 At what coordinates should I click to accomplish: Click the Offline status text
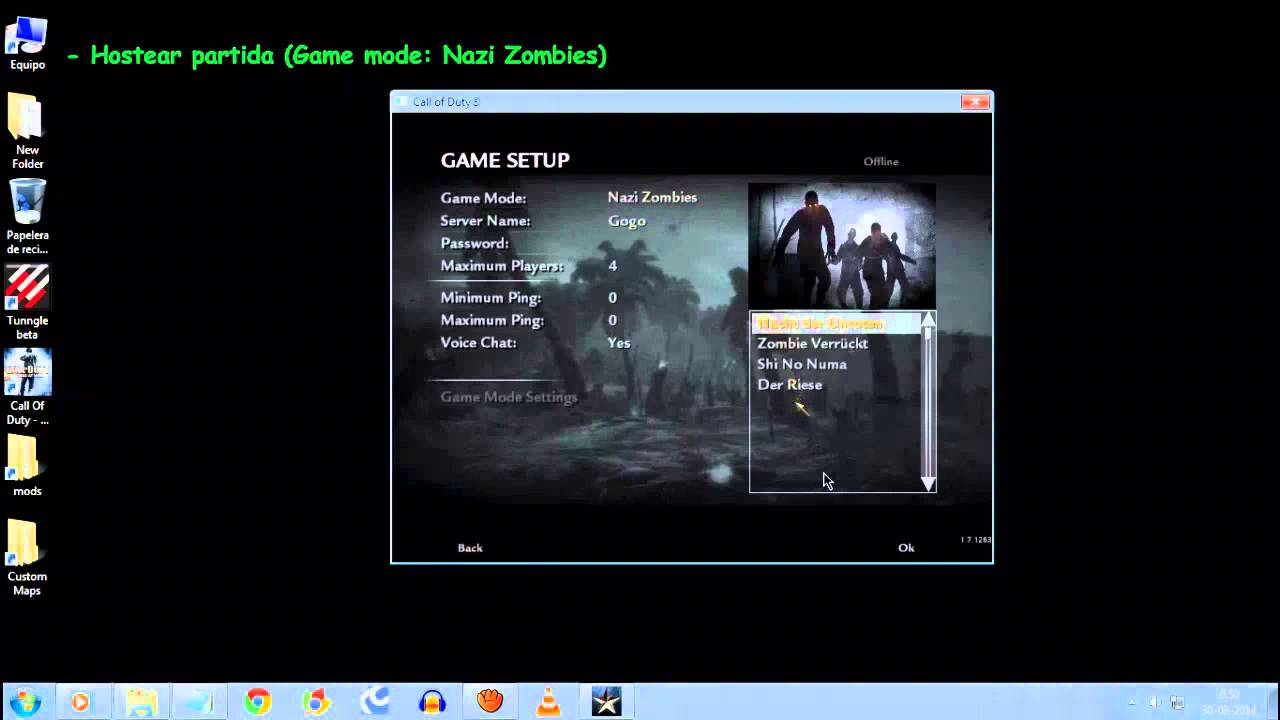(x=881, y=162)
